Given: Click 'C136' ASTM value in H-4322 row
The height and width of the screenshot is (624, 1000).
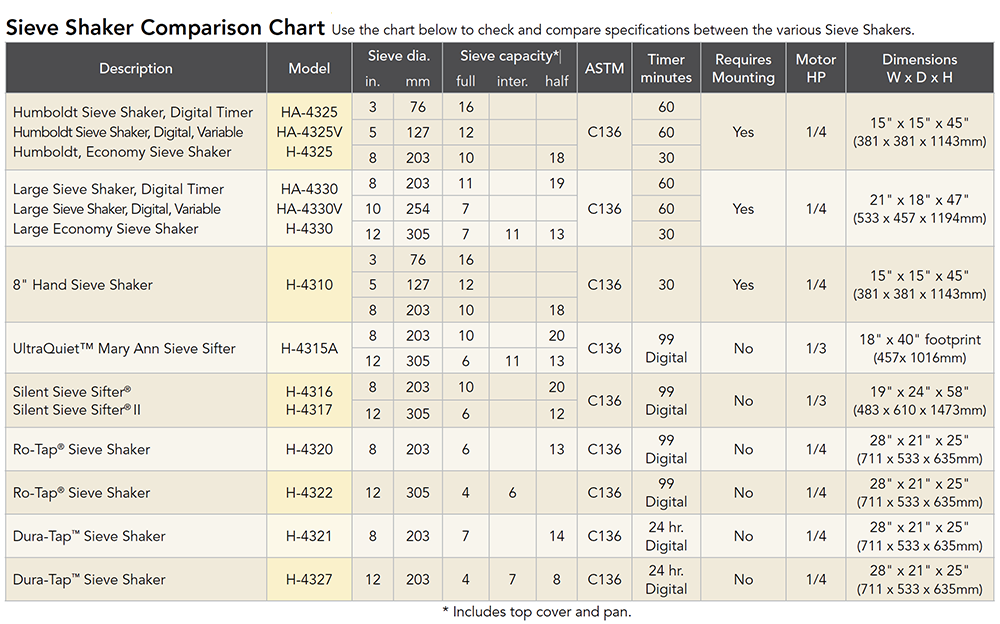Looking at the screenshot, I should coord(605,493).
